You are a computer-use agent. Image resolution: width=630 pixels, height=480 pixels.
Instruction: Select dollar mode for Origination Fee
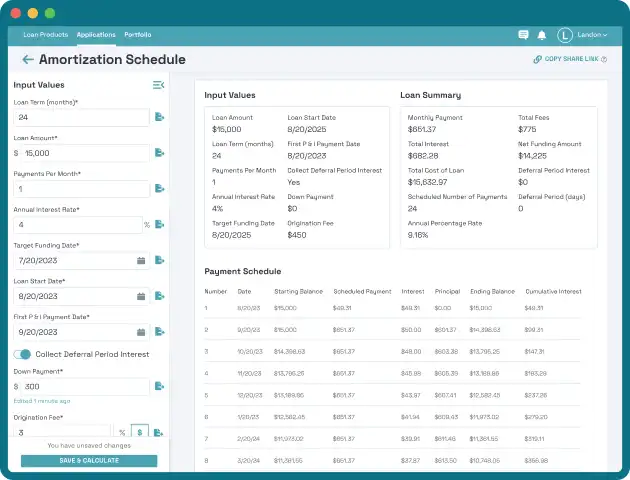pyautogui.click(x=140, y=432)
